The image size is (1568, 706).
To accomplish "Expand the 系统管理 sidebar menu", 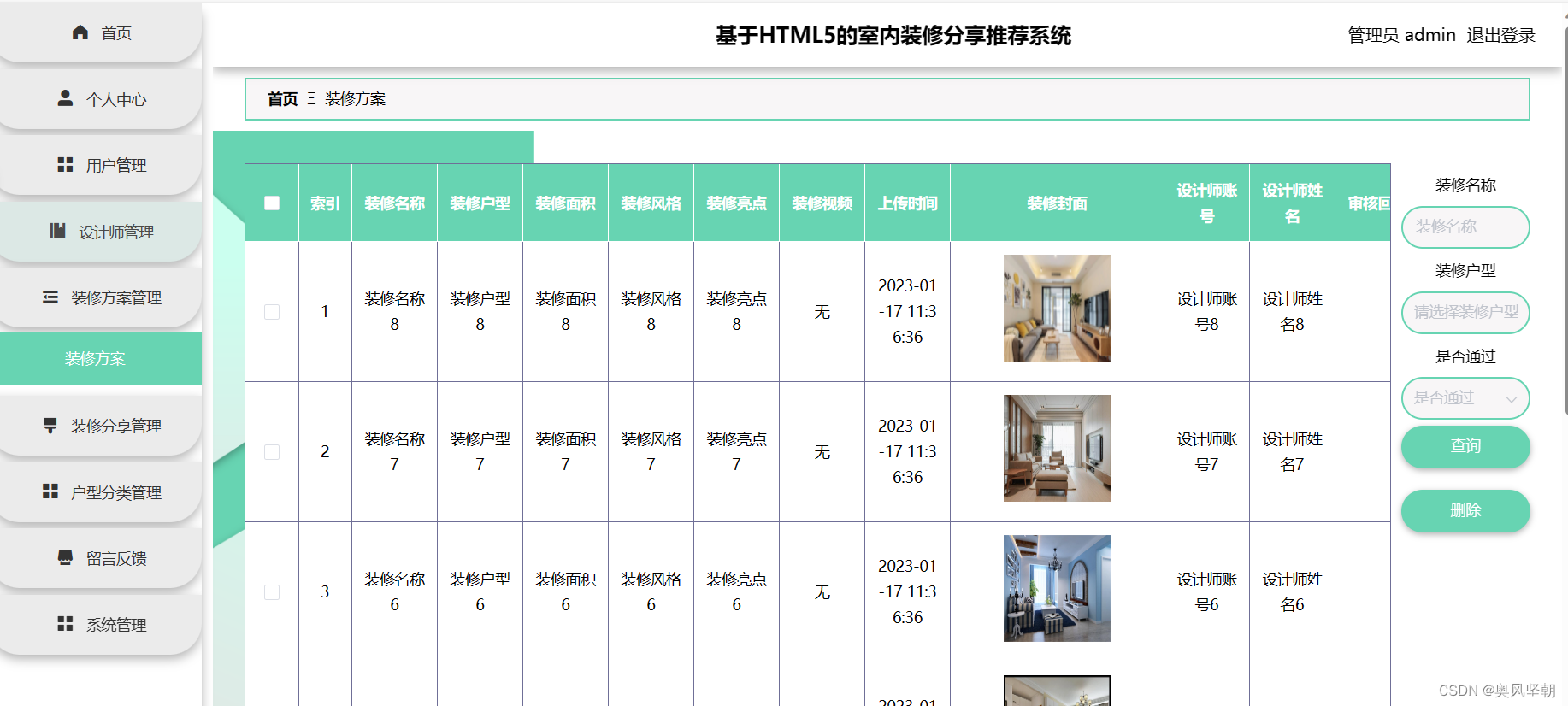I will click(x=101, y=625).
